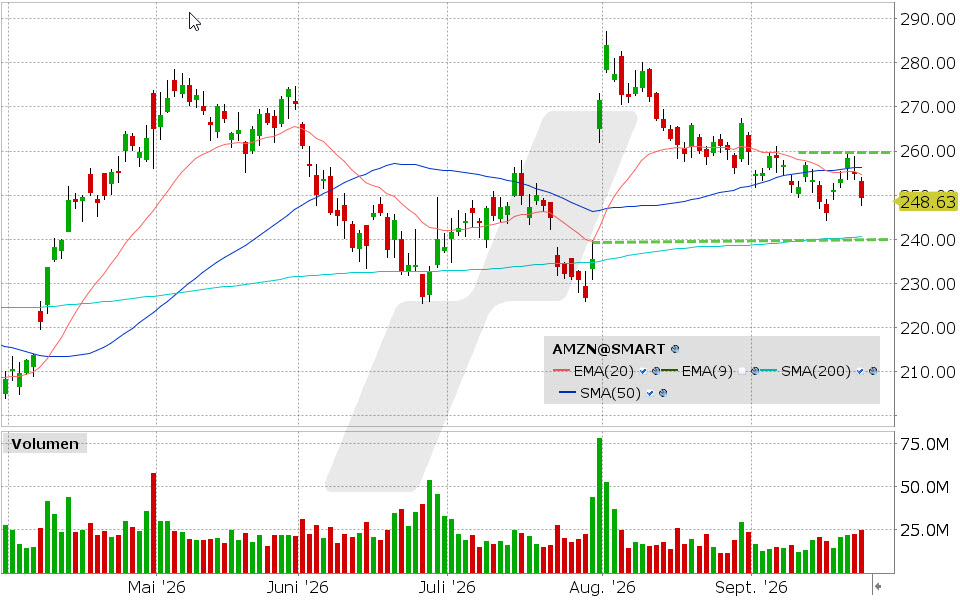Click the 240.00 price axis label
This screenshot has height=600, width=960.
click(928, 240)
